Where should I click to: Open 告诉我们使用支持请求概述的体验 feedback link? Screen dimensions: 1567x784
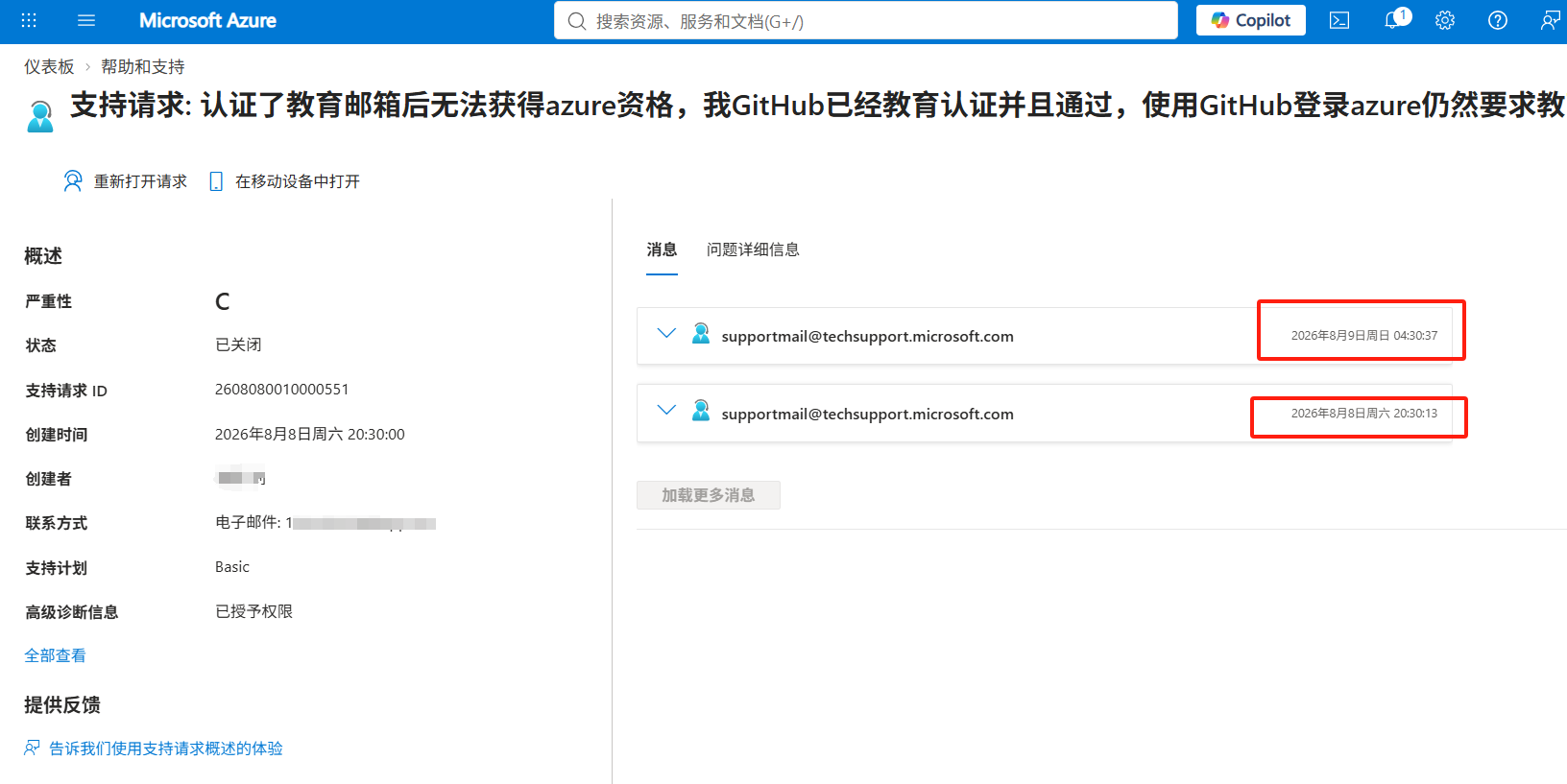click(x=166, y=748)
